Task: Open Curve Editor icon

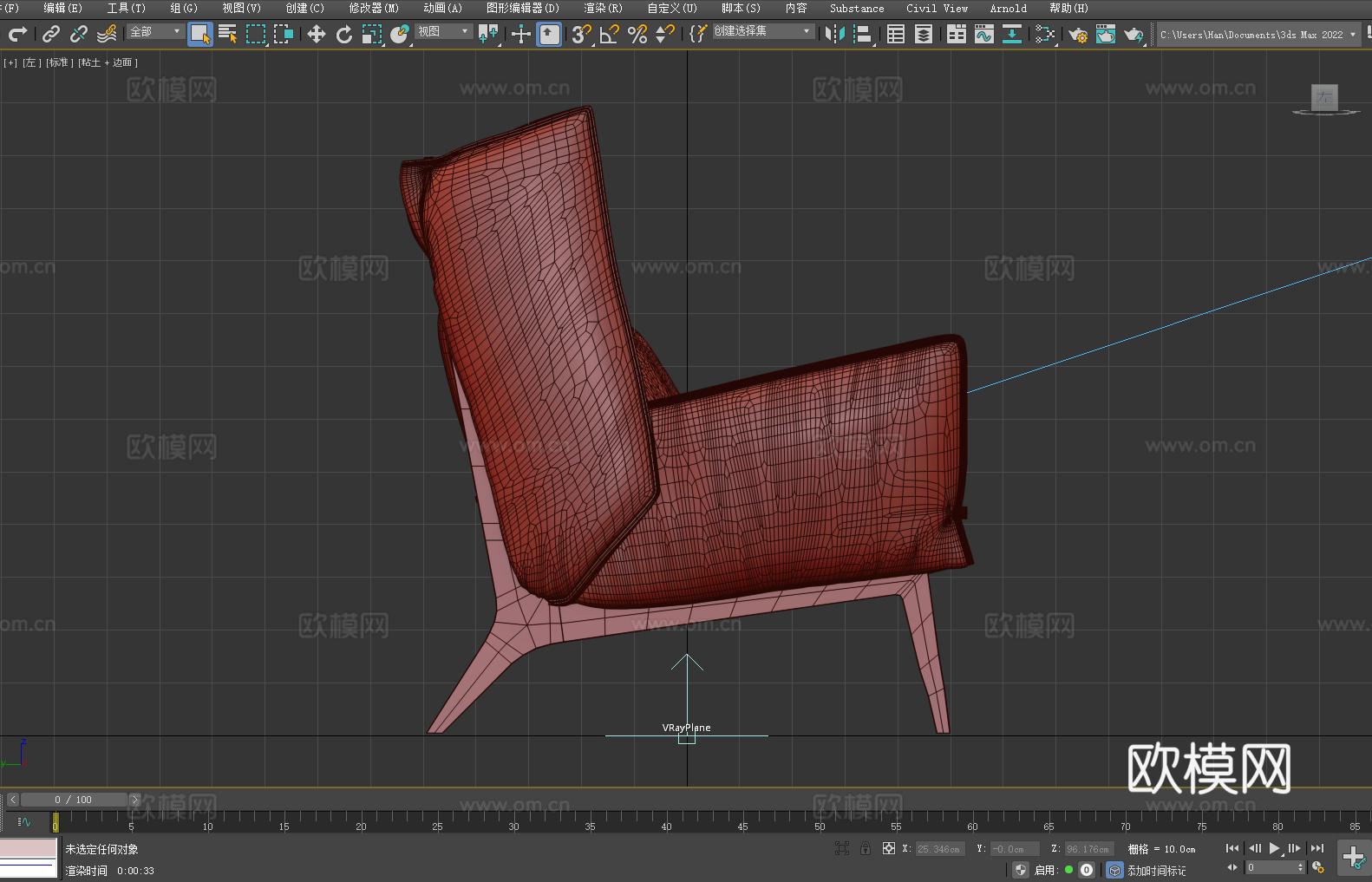Action: pos(984,34)
